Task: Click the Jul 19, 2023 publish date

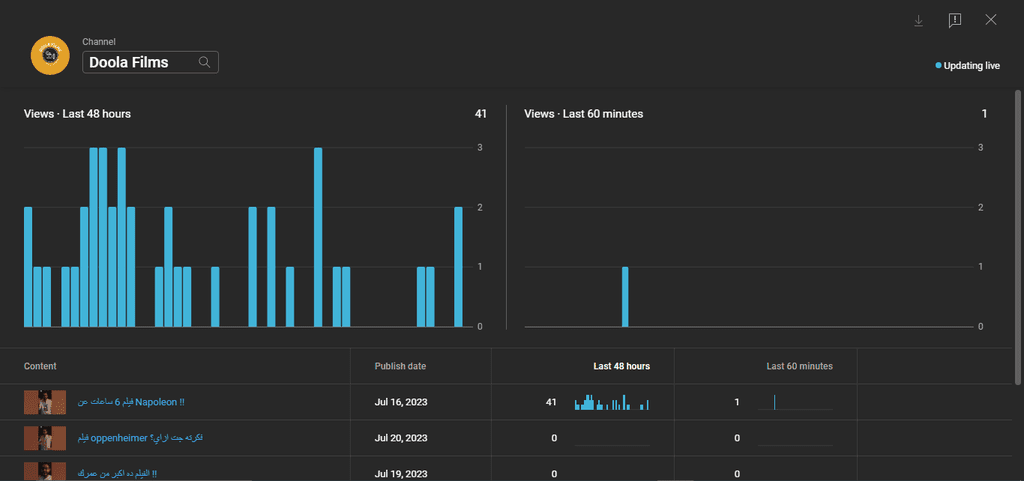Action: [400, 474]
